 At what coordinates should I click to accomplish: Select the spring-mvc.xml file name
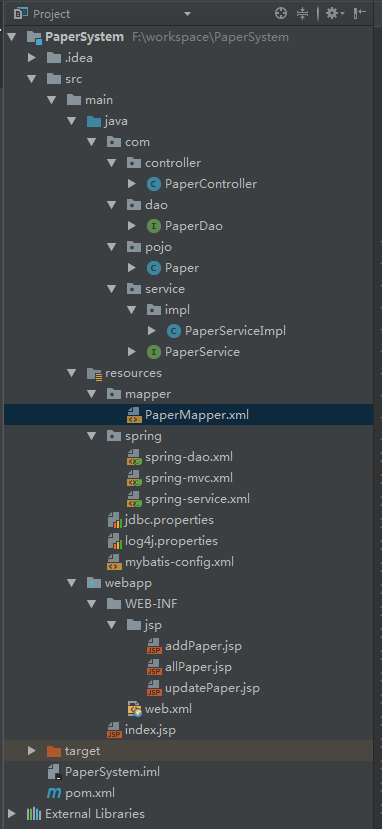point(189,478)
